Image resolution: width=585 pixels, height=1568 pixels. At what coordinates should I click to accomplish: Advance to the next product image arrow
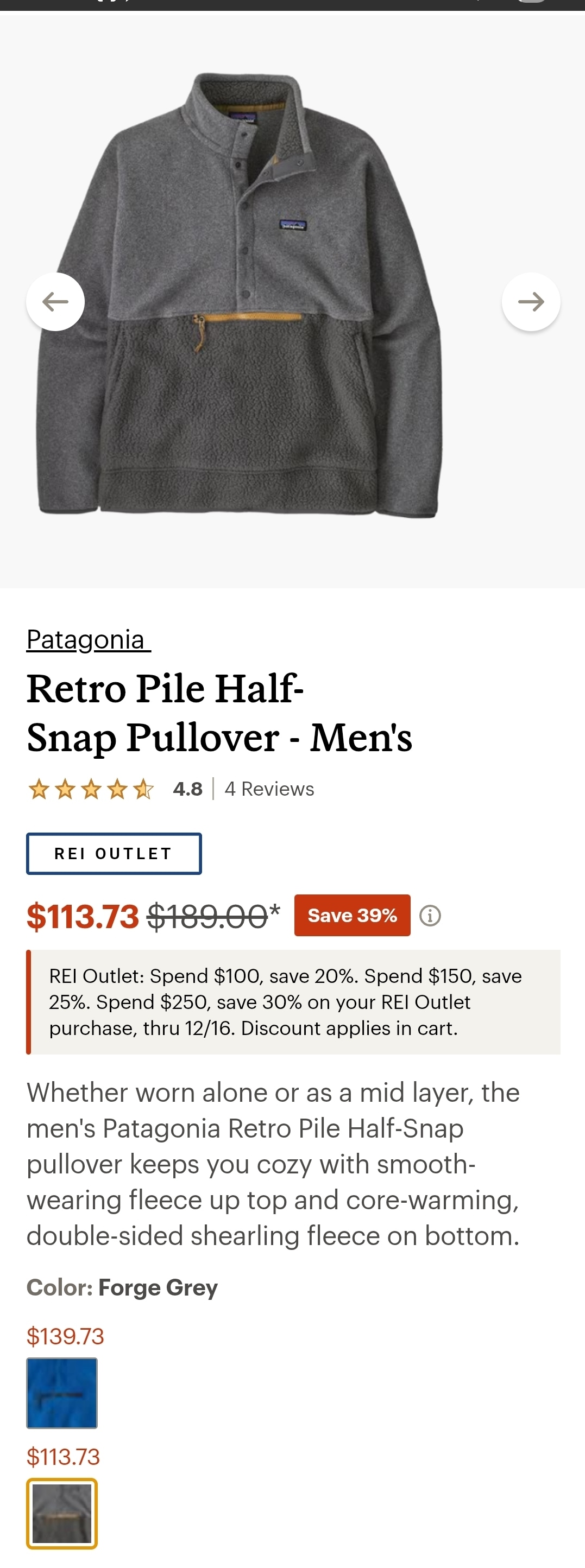coord(531,302)
